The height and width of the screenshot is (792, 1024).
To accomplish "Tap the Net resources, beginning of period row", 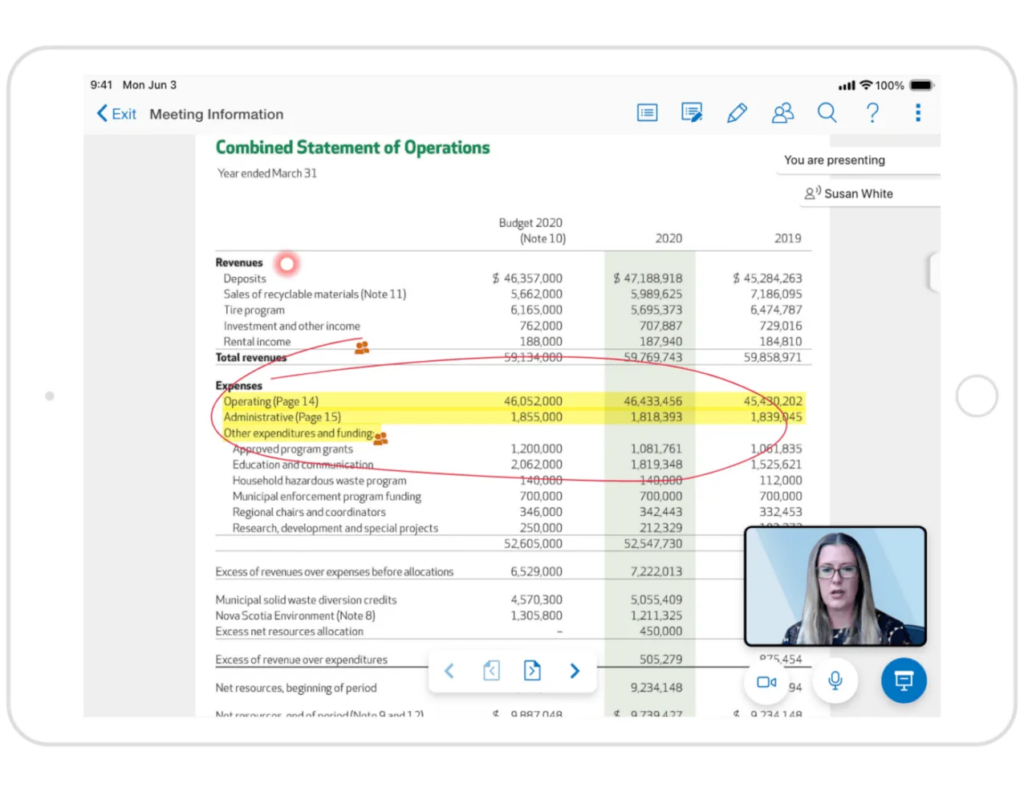I will point(296,688).
